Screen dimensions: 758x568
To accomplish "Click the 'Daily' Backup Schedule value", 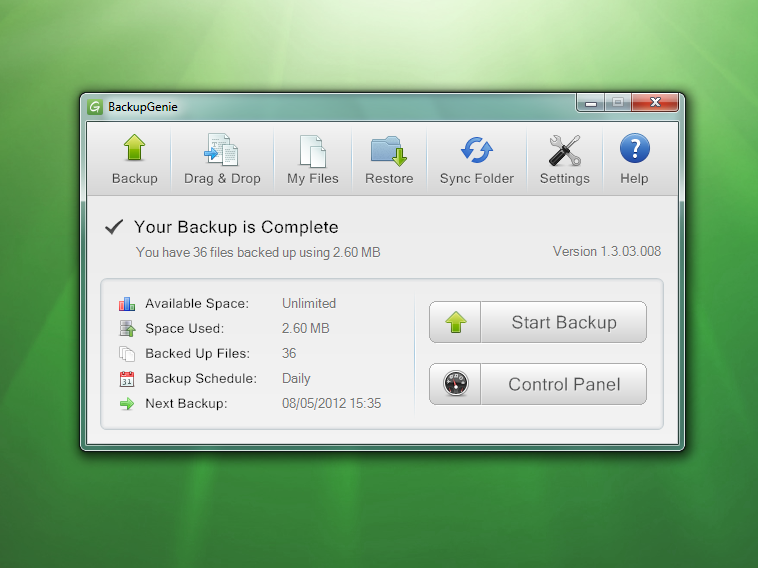I will pyautogui.click(x=296, y=379).
